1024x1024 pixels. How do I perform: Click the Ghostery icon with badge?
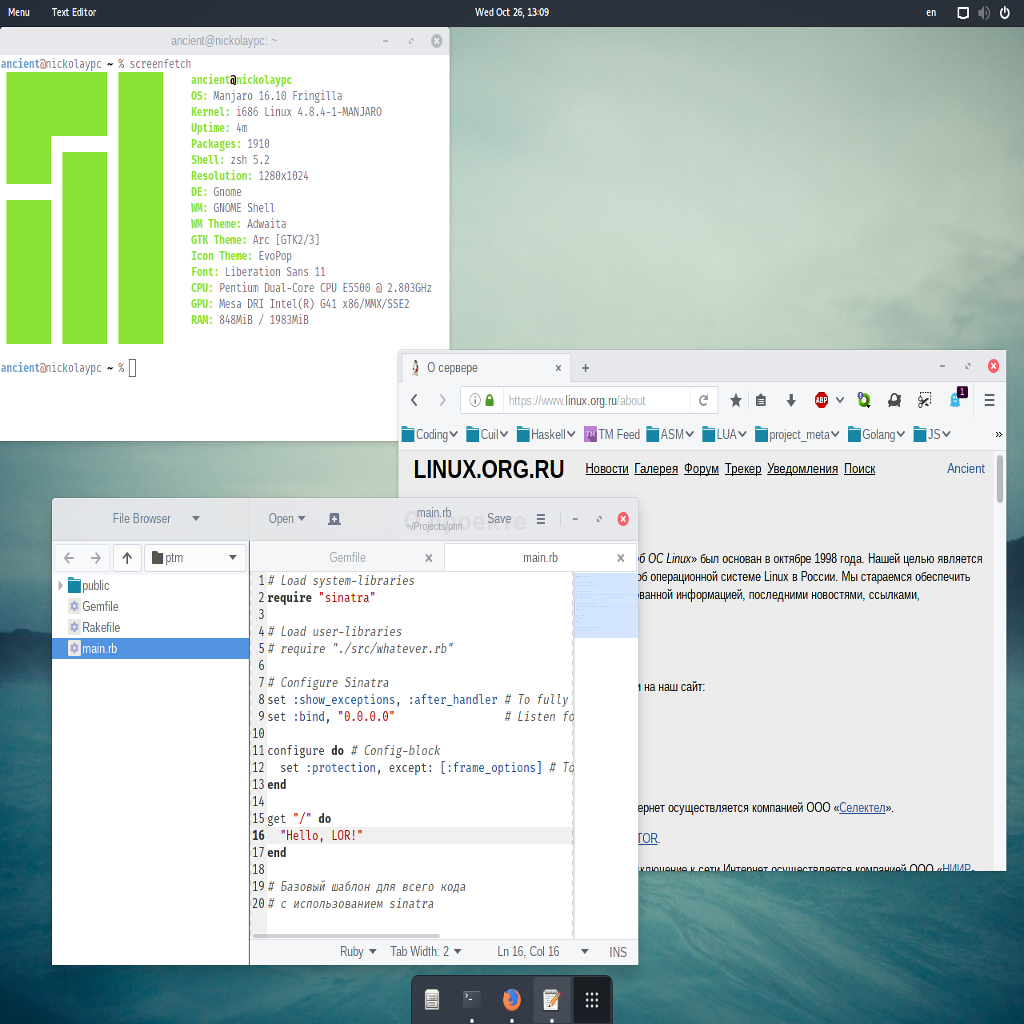pos(956,399)
